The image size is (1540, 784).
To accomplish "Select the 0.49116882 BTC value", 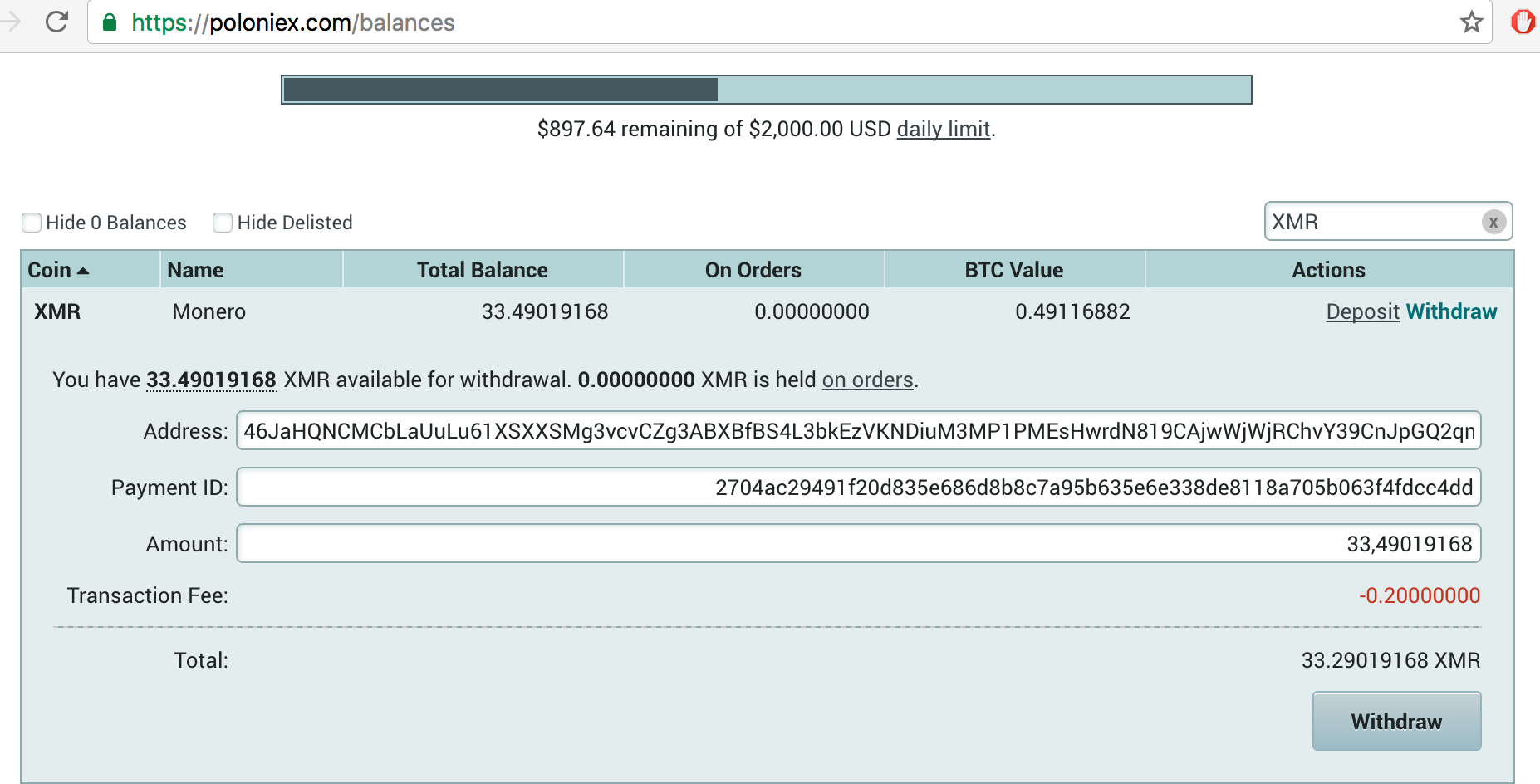I will click(x=1072, y=311).
